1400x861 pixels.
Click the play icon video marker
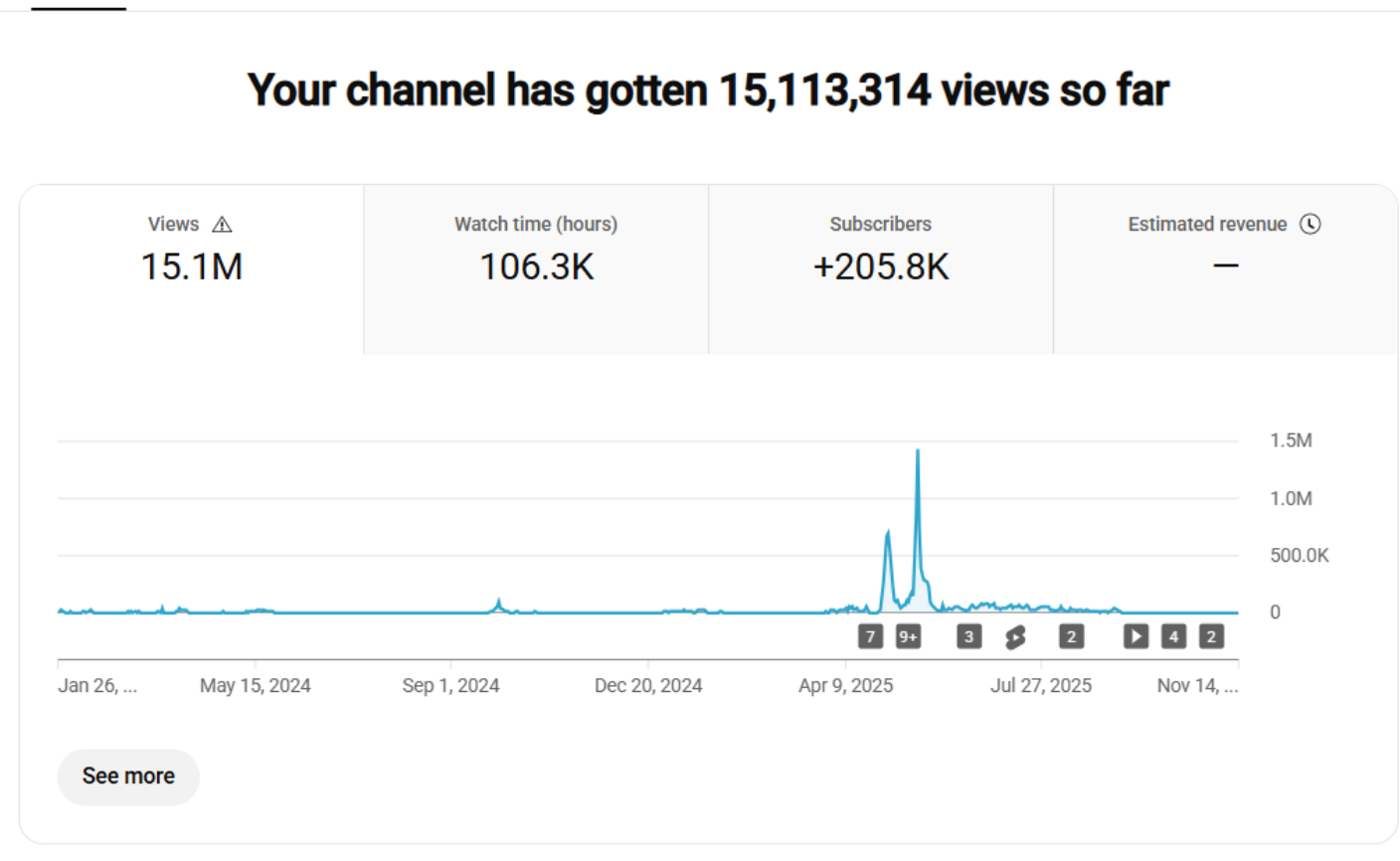pos(1136,636)
